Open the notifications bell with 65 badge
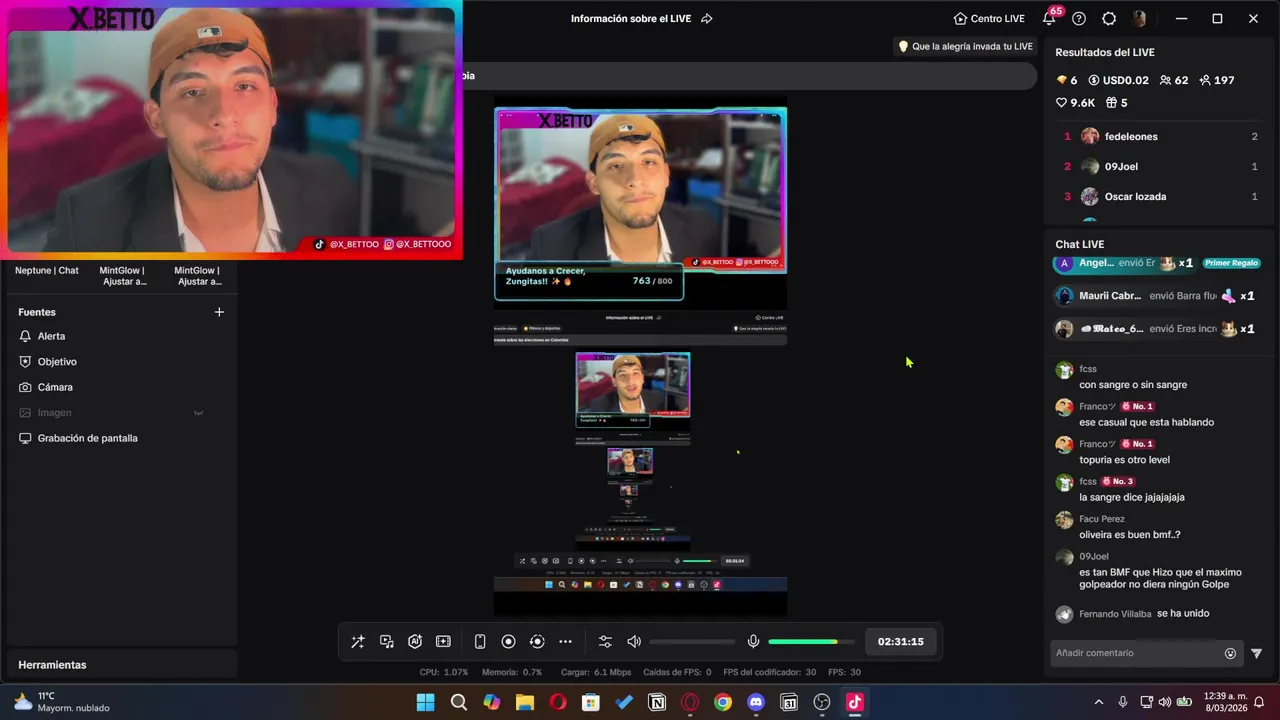Screen dimensions: 1280x720 [x=1049, y=18]
